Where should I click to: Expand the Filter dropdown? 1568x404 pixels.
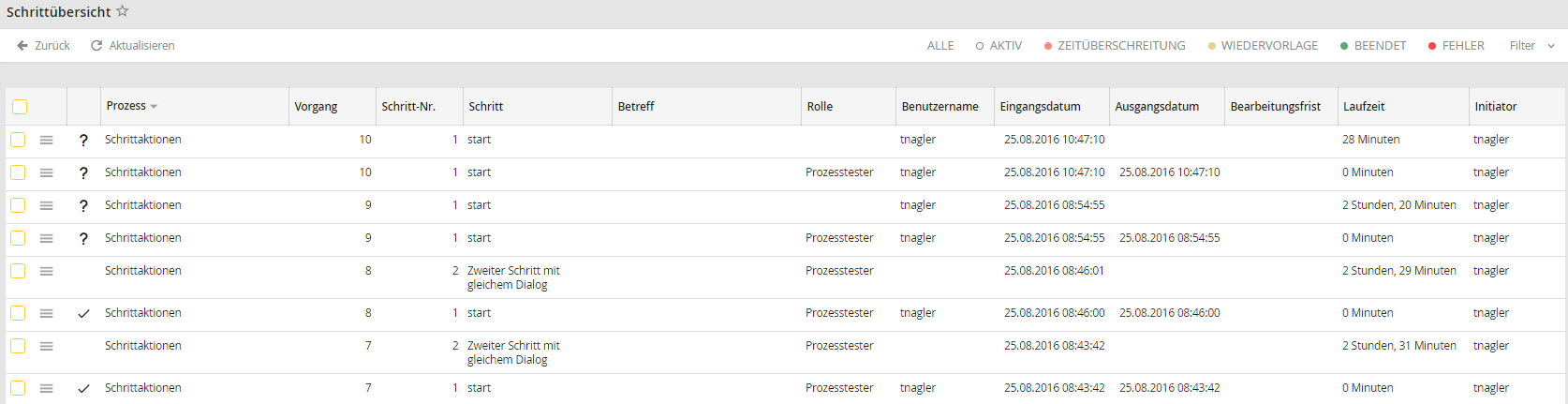(x=1531, y=45)
